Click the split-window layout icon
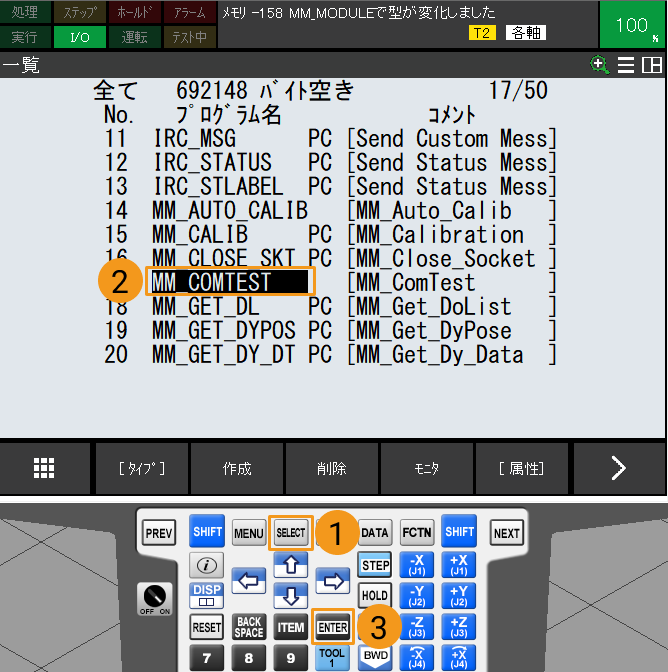Image resolution: width=668 pixels, height=672 pixels. [652, 66]
